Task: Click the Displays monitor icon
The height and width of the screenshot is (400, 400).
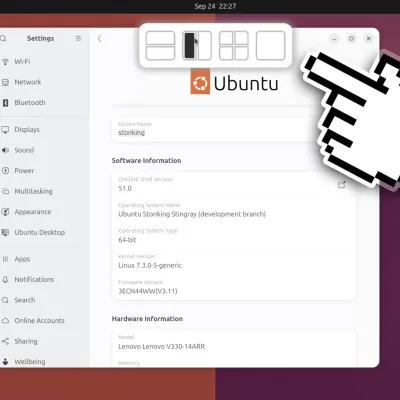Action: point(5,130)
